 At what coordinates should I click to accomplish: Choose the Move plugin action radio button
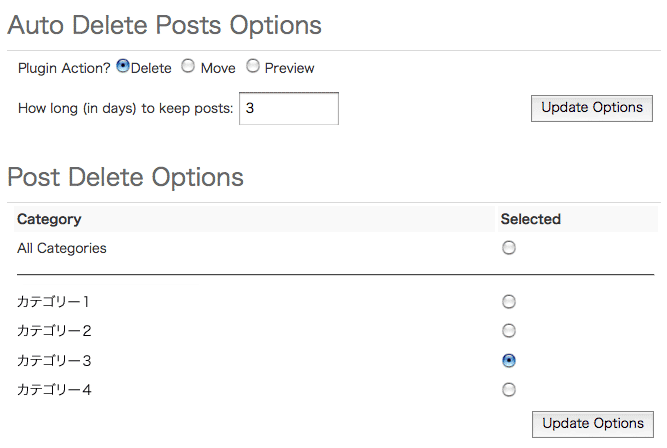(x=188, y=67)
